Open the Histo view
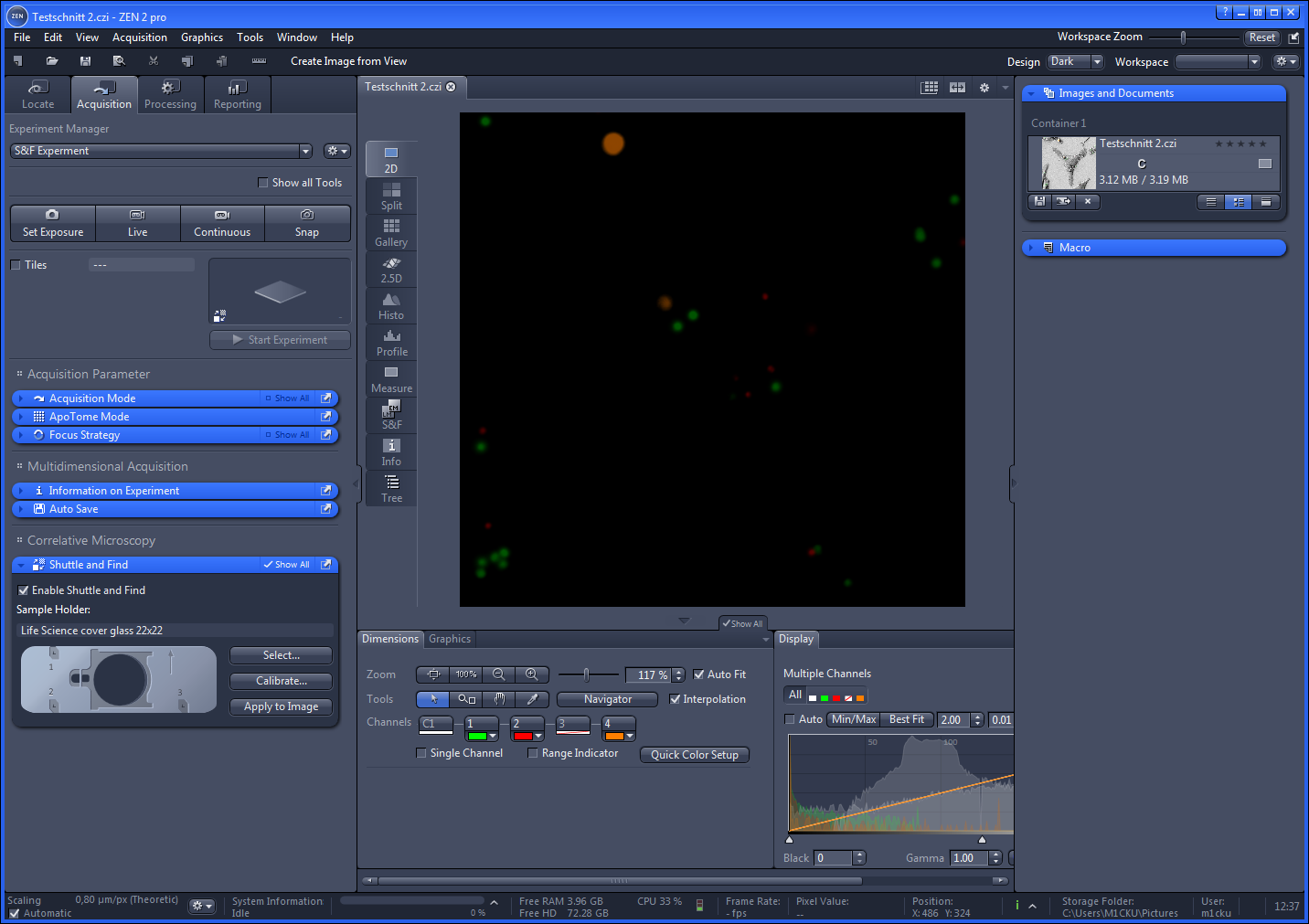 click(x=390, y=305)
